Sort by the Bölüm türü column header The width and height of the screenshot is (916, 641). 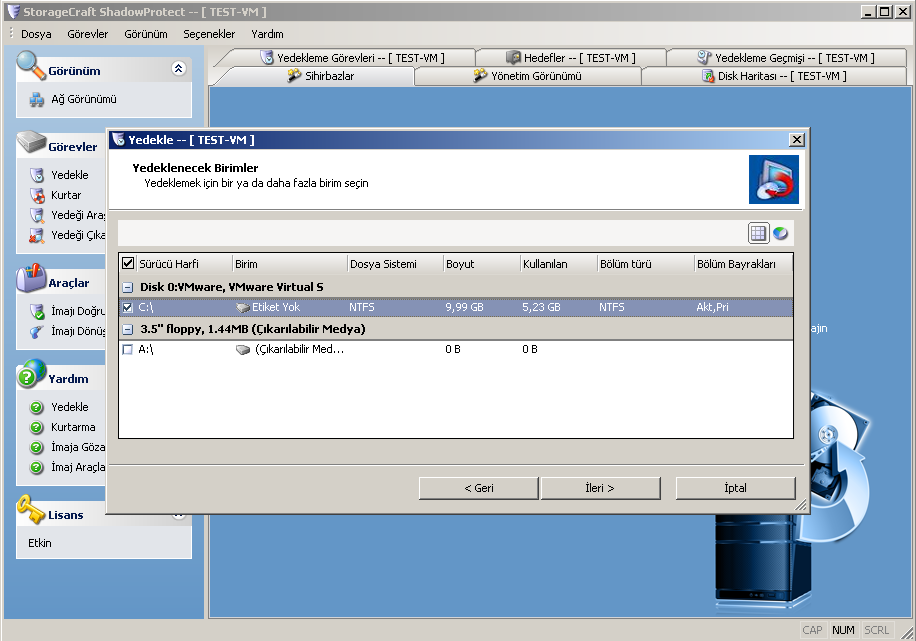[646, 264]
